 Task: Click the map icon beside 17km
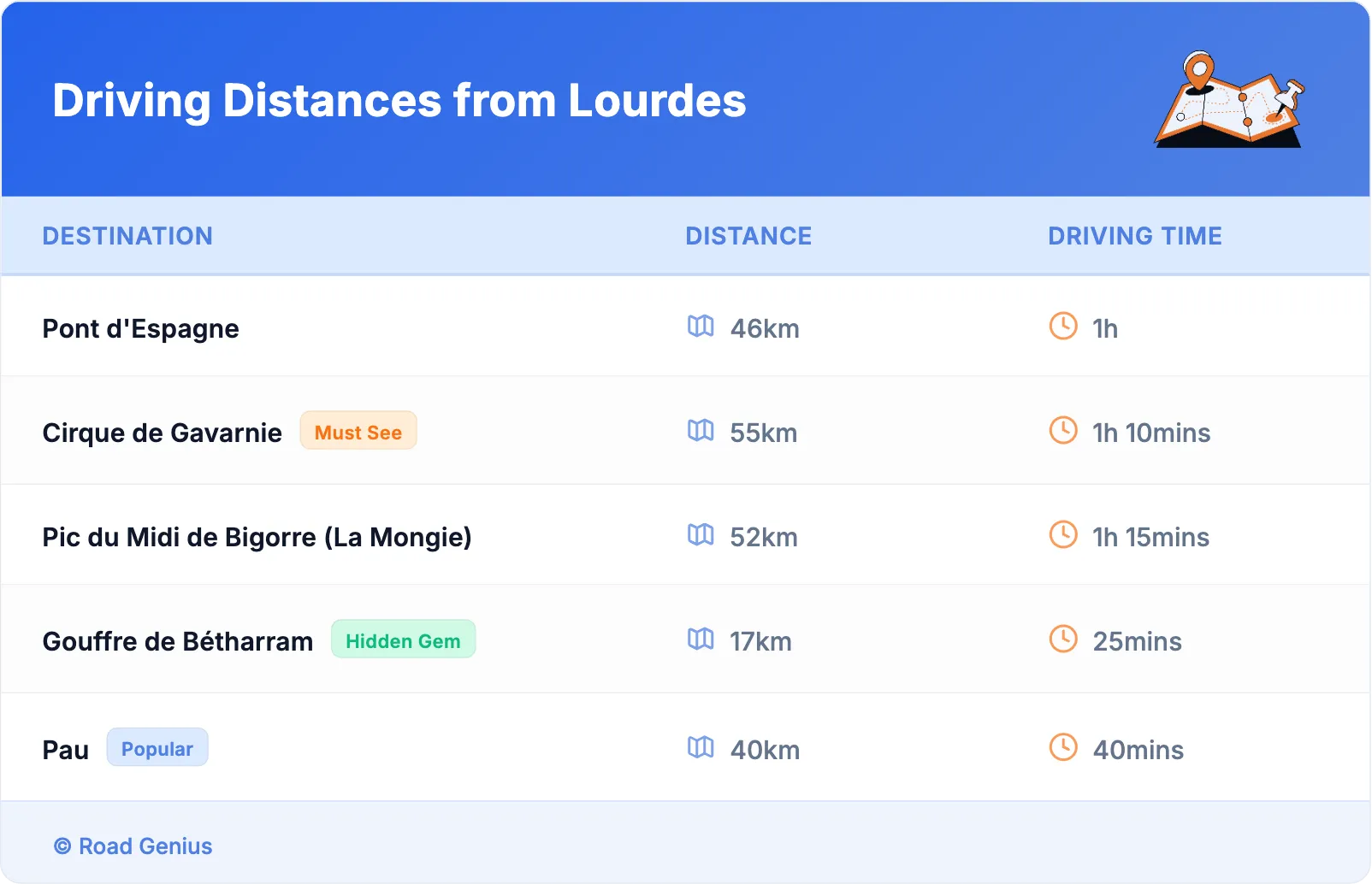pos(701,639)
